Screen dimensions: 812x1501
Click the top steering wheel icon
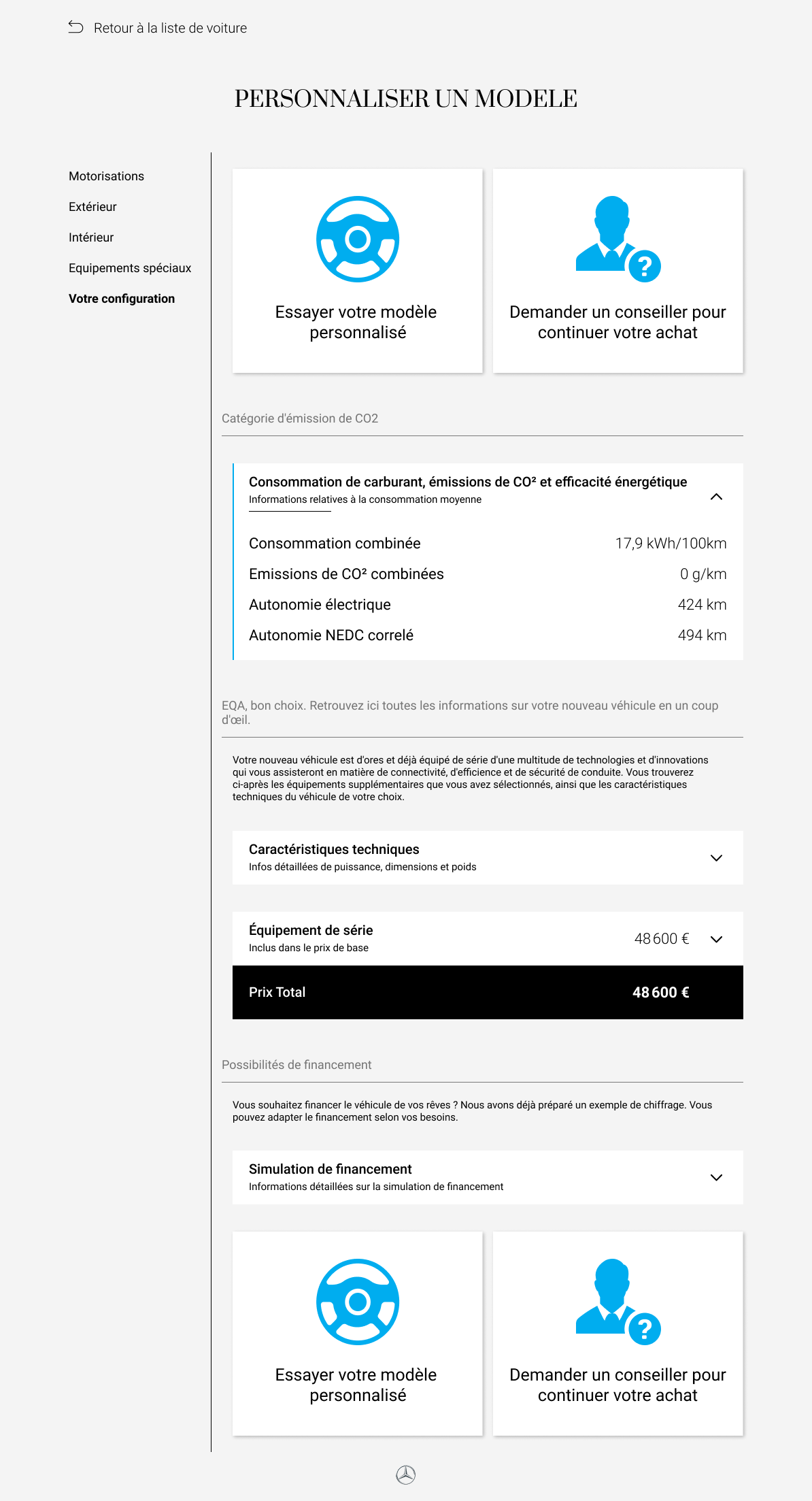tap(358, 239)
